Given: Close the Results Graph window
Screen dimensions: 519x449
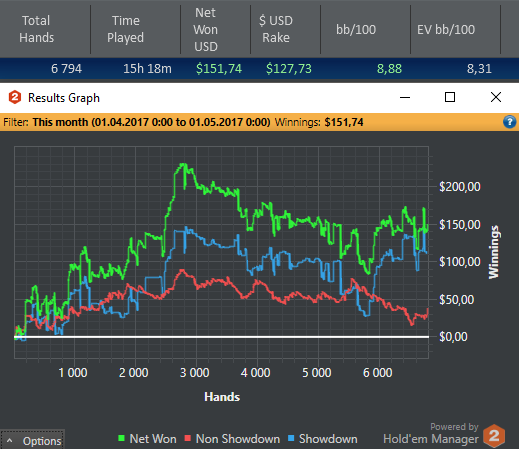Looking at the screenshot, I should click(x=496, y=97).
